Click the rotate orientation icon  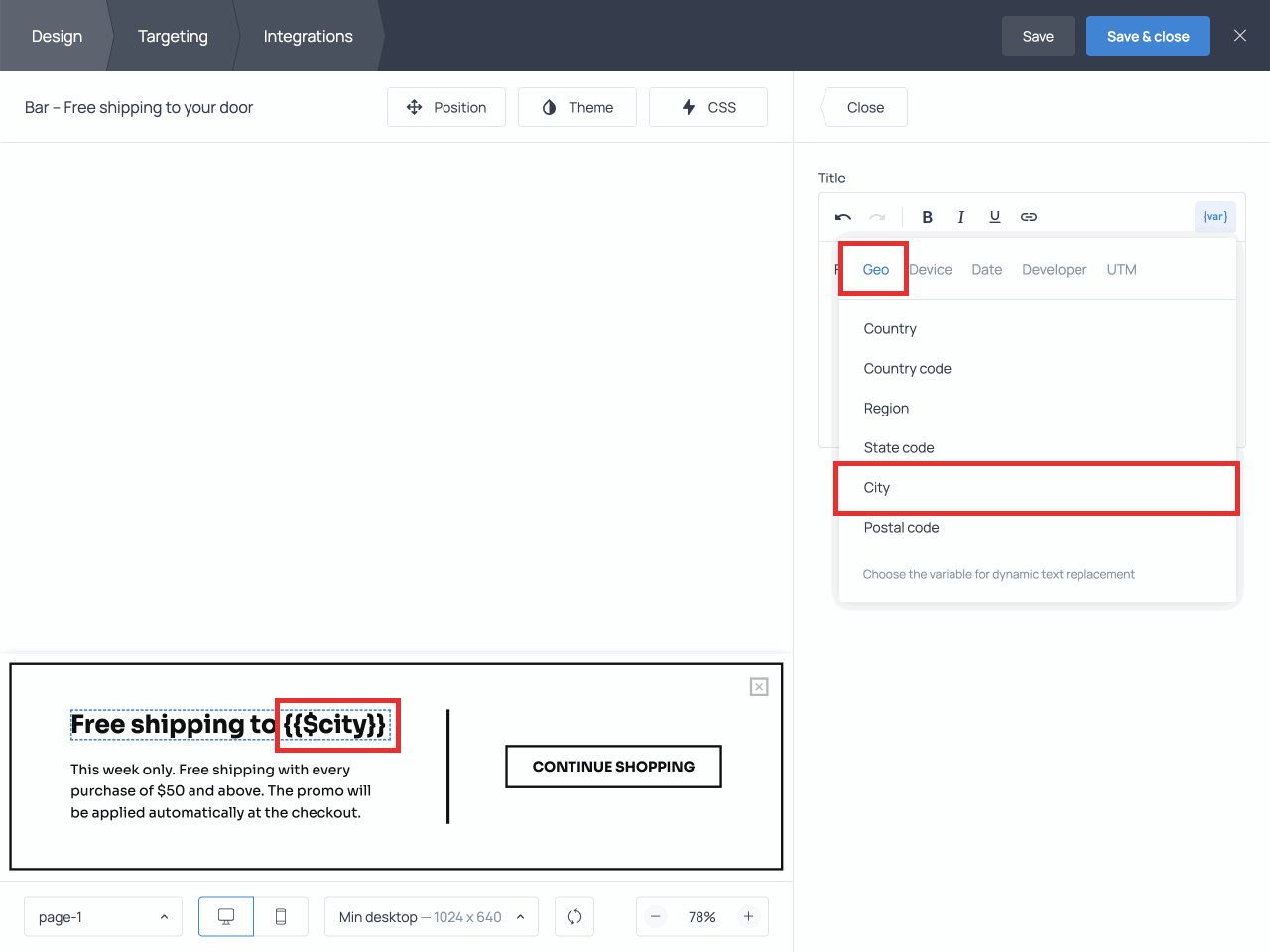[x=574, y=917]
